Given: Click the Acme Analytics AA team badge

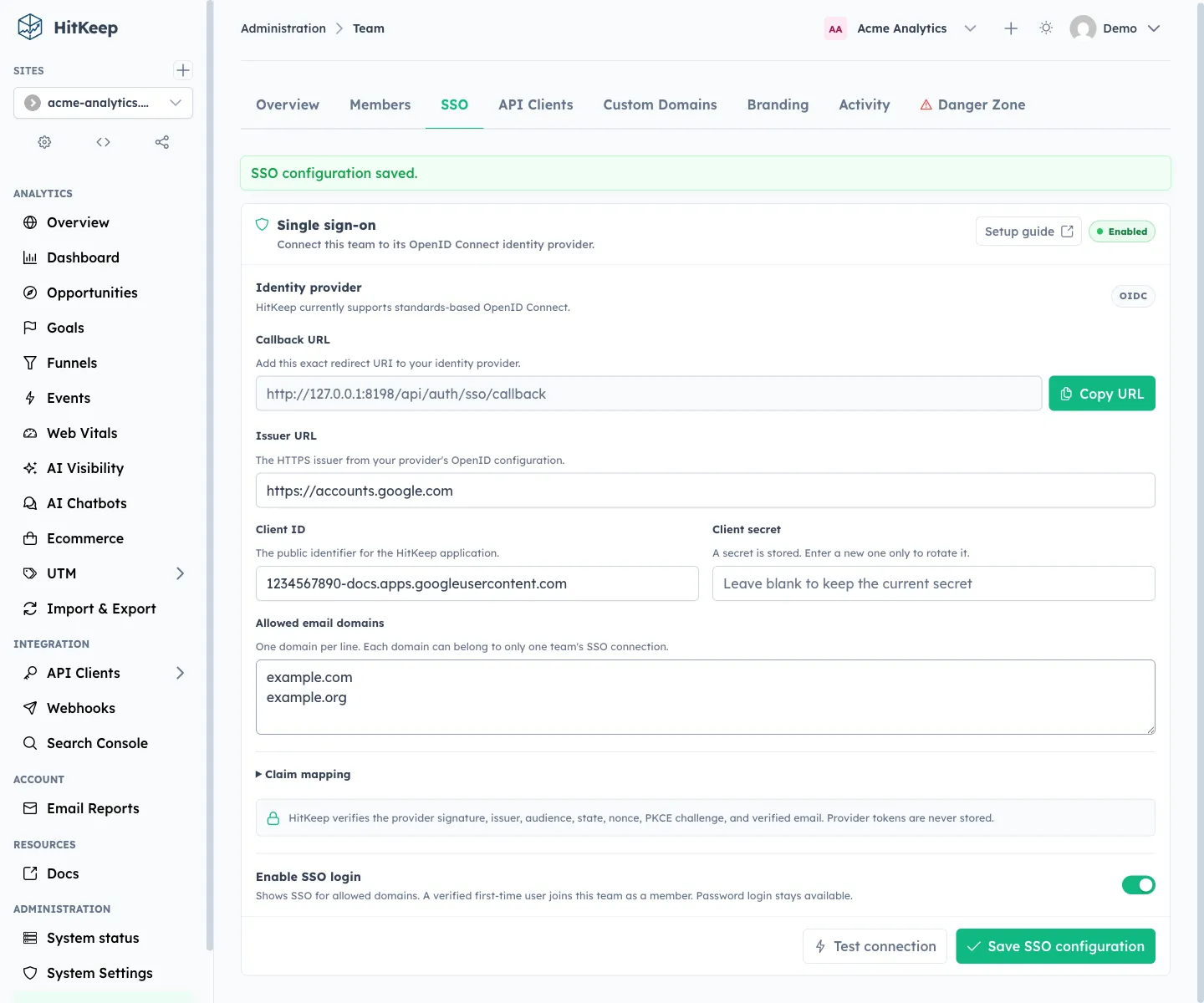Looking at the screenshot, I should 835,28.
